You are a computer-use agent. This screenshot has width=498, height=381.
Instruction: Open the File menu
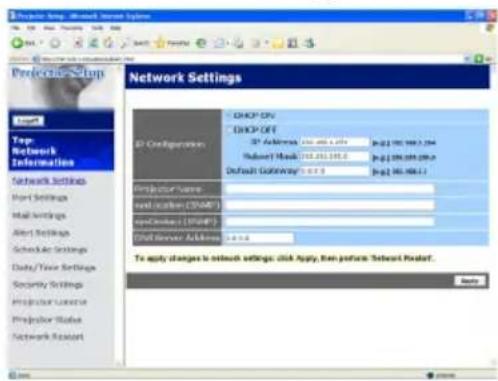click(15, 28)
